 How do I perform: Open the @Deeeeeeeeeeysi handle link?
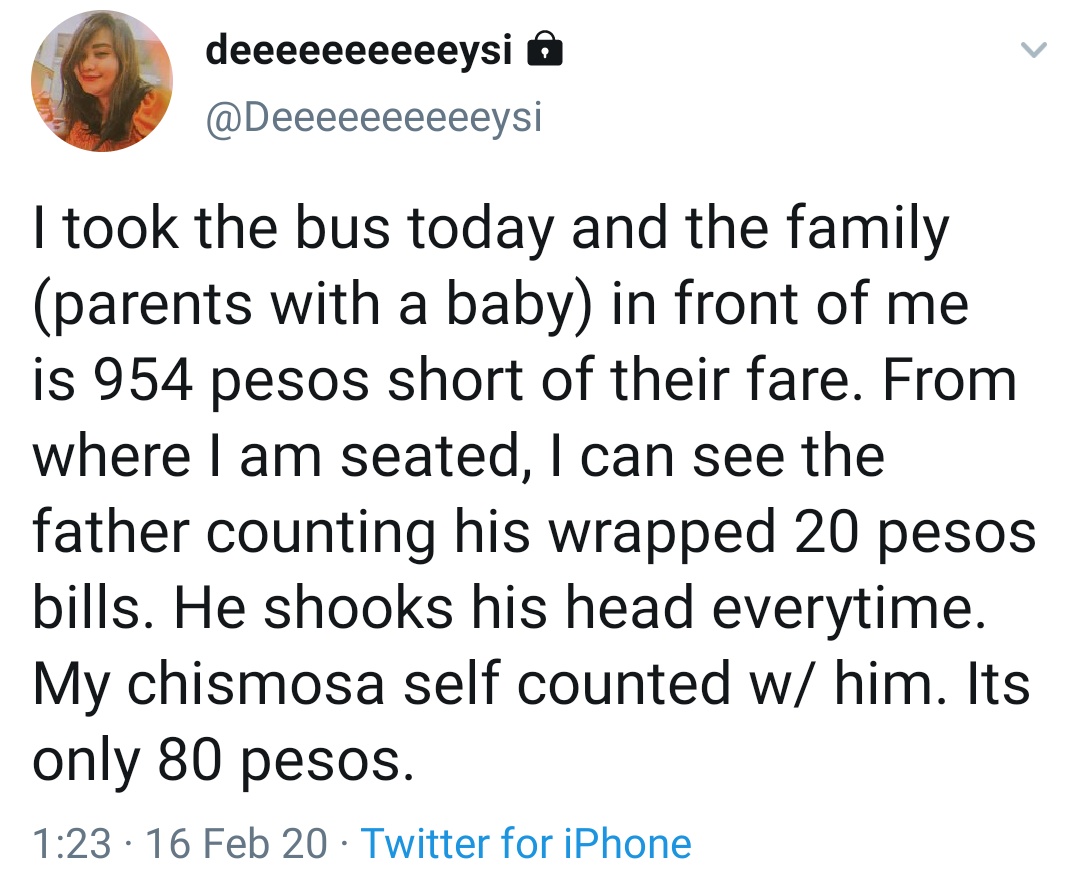click(x=372, y=117)
